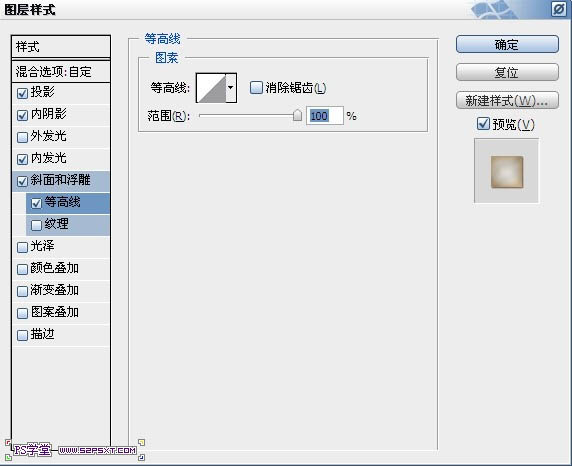Open the contour picker dropdown arrow

pos(231,88)
